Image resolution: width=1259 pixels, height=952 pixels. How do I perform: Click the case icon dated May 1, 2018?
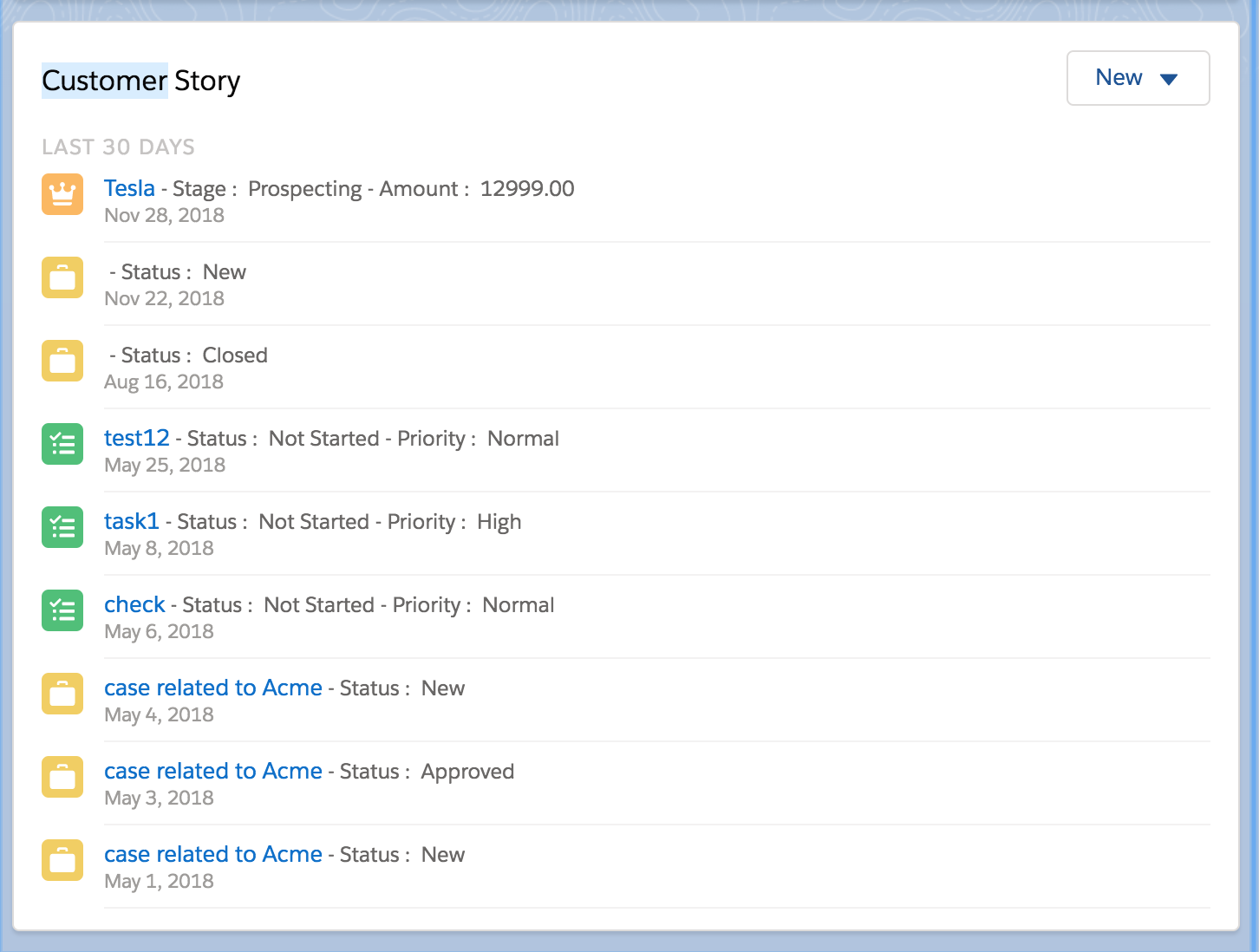(x=62, y=860)
